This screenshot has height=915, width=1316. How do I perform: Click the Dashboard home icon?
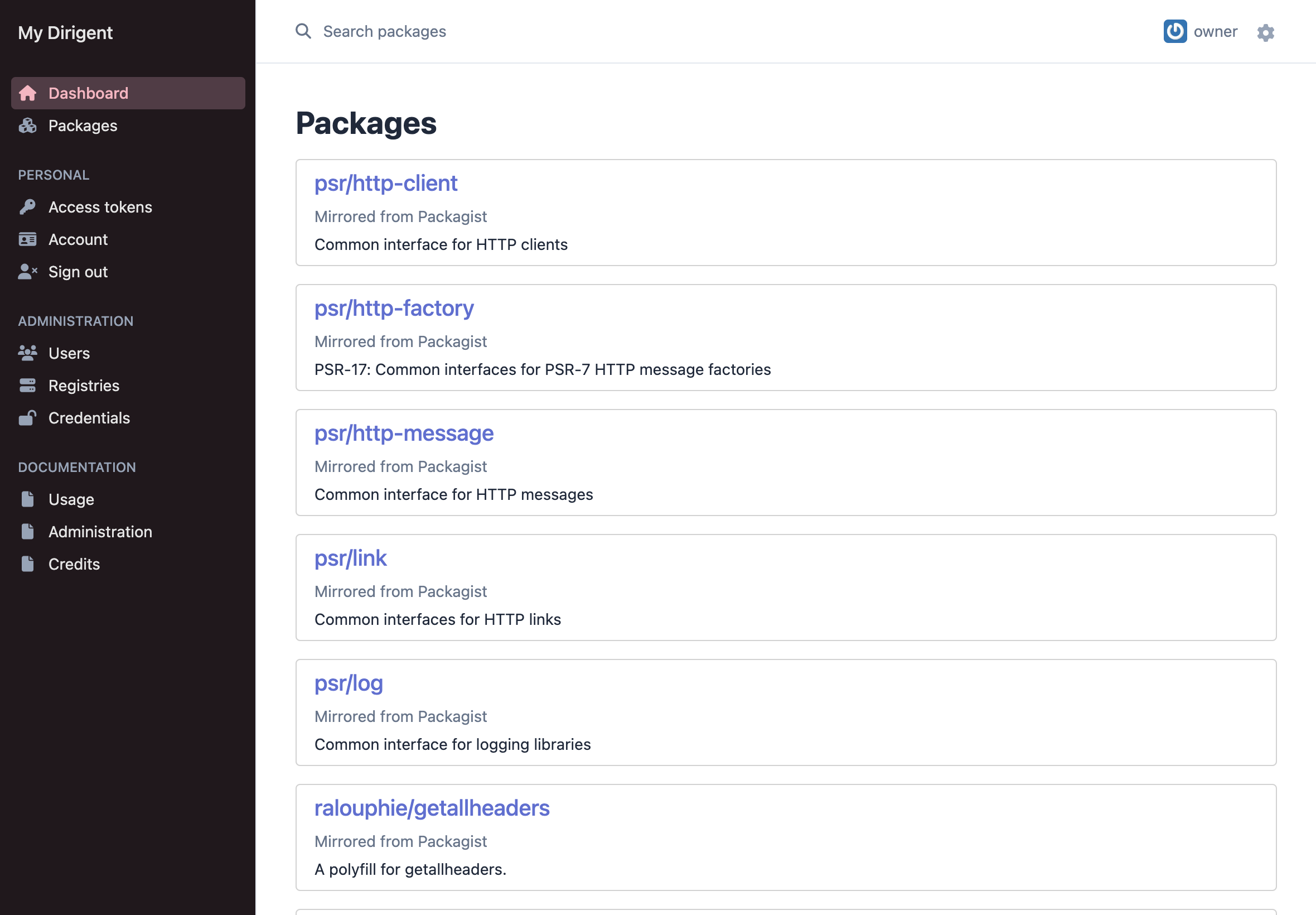27,93
